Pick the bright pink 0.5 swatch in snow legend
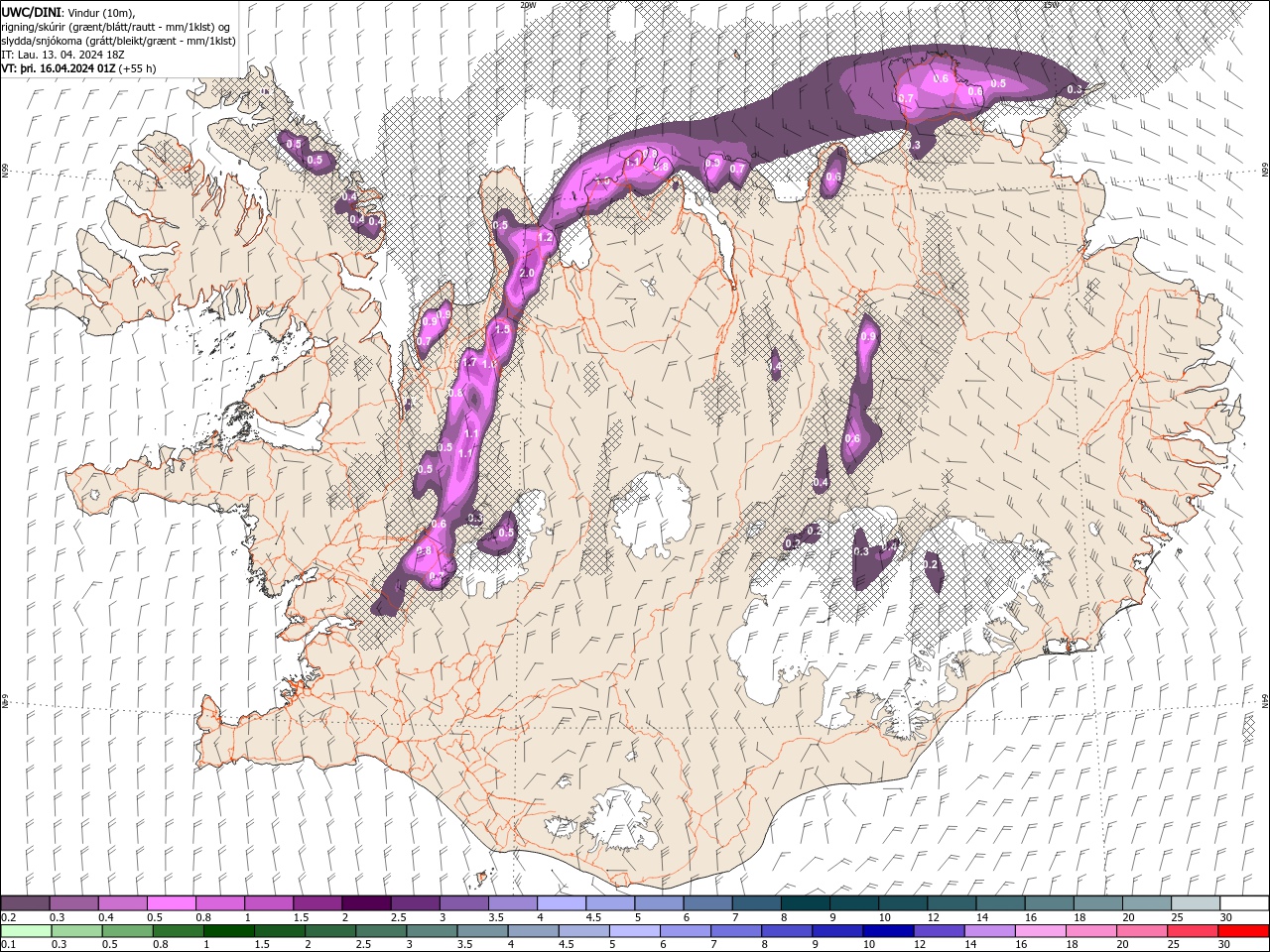 171,903
